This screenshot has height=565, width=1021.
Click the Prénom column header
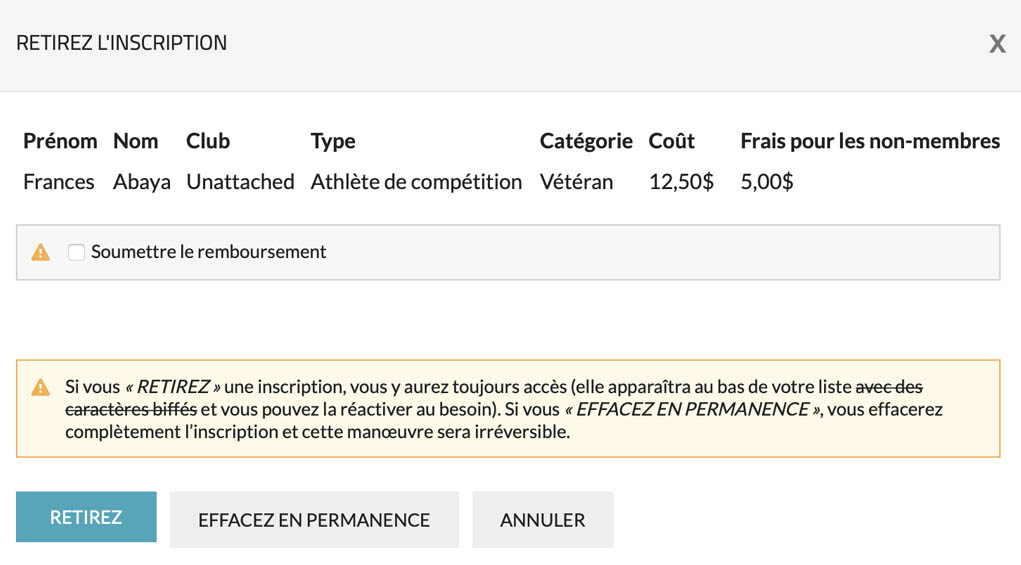pos(60,141)
